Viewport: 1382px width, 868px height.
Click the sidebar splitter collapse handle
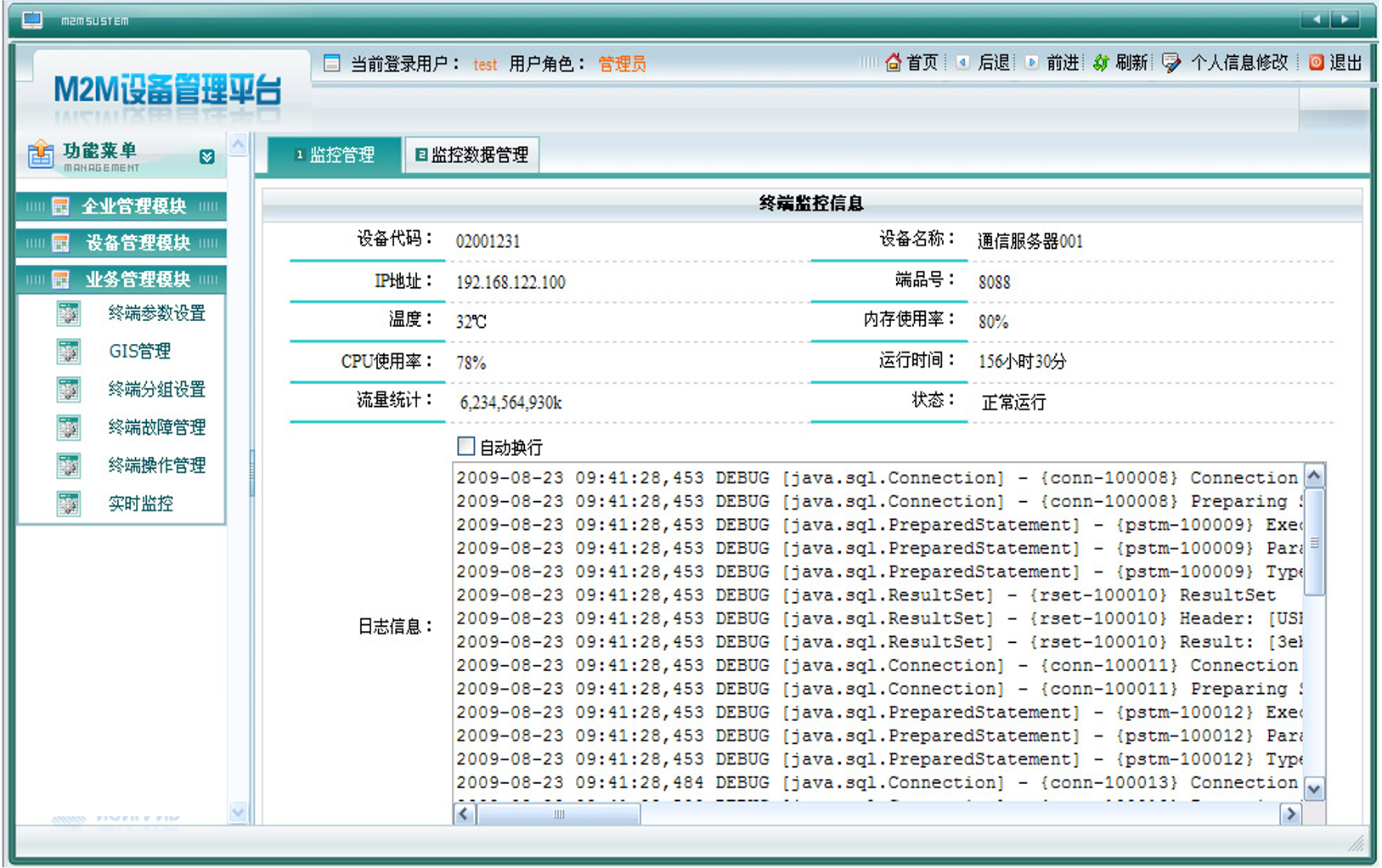click(251, 474)
